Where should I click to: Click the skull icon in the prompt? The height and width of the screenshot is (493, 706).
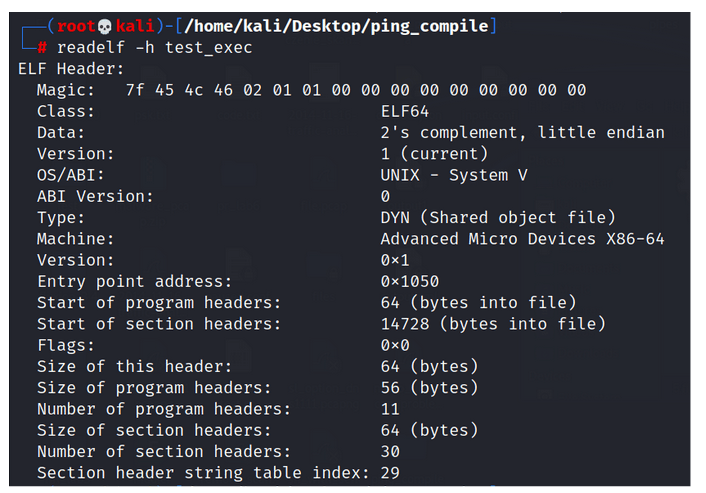(104, 27)
